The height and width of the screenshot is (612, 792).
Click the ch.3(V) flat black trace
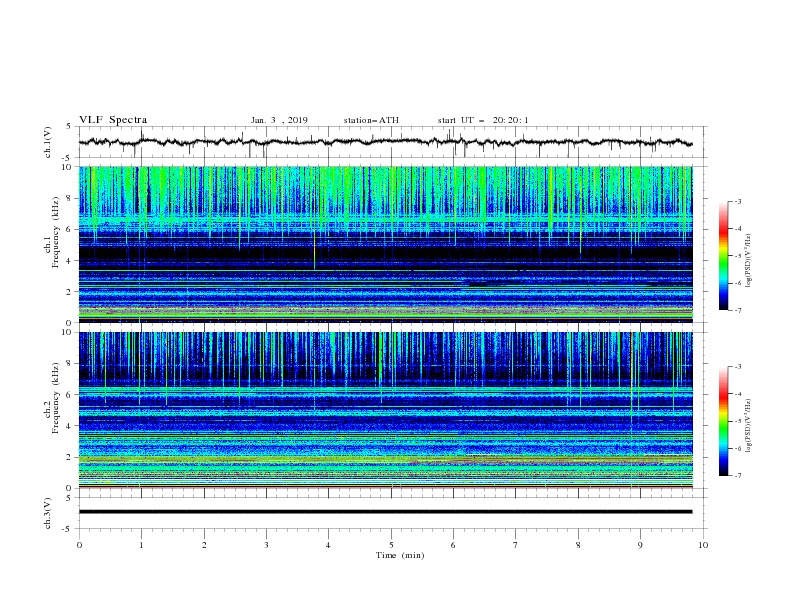click(x=386, y=512)
